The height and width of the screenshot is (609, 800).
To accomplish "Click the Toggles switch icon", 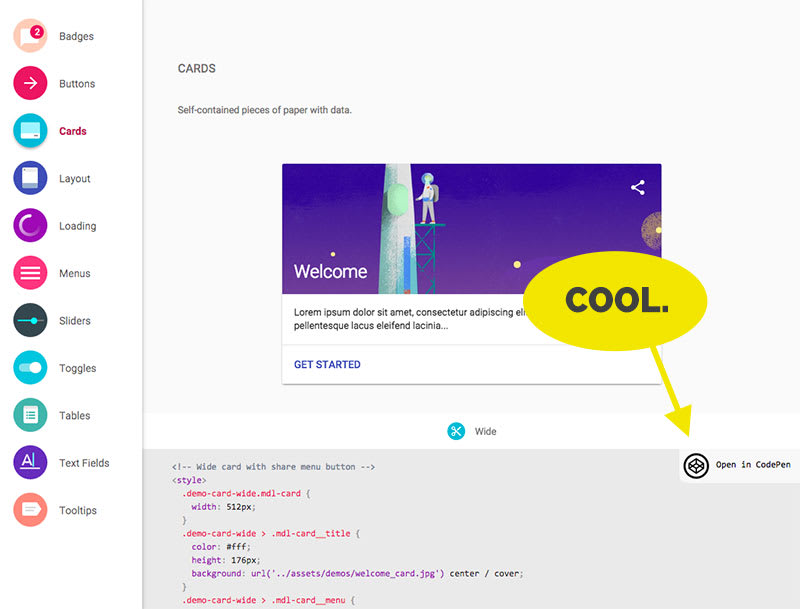I will pos(29,368).
